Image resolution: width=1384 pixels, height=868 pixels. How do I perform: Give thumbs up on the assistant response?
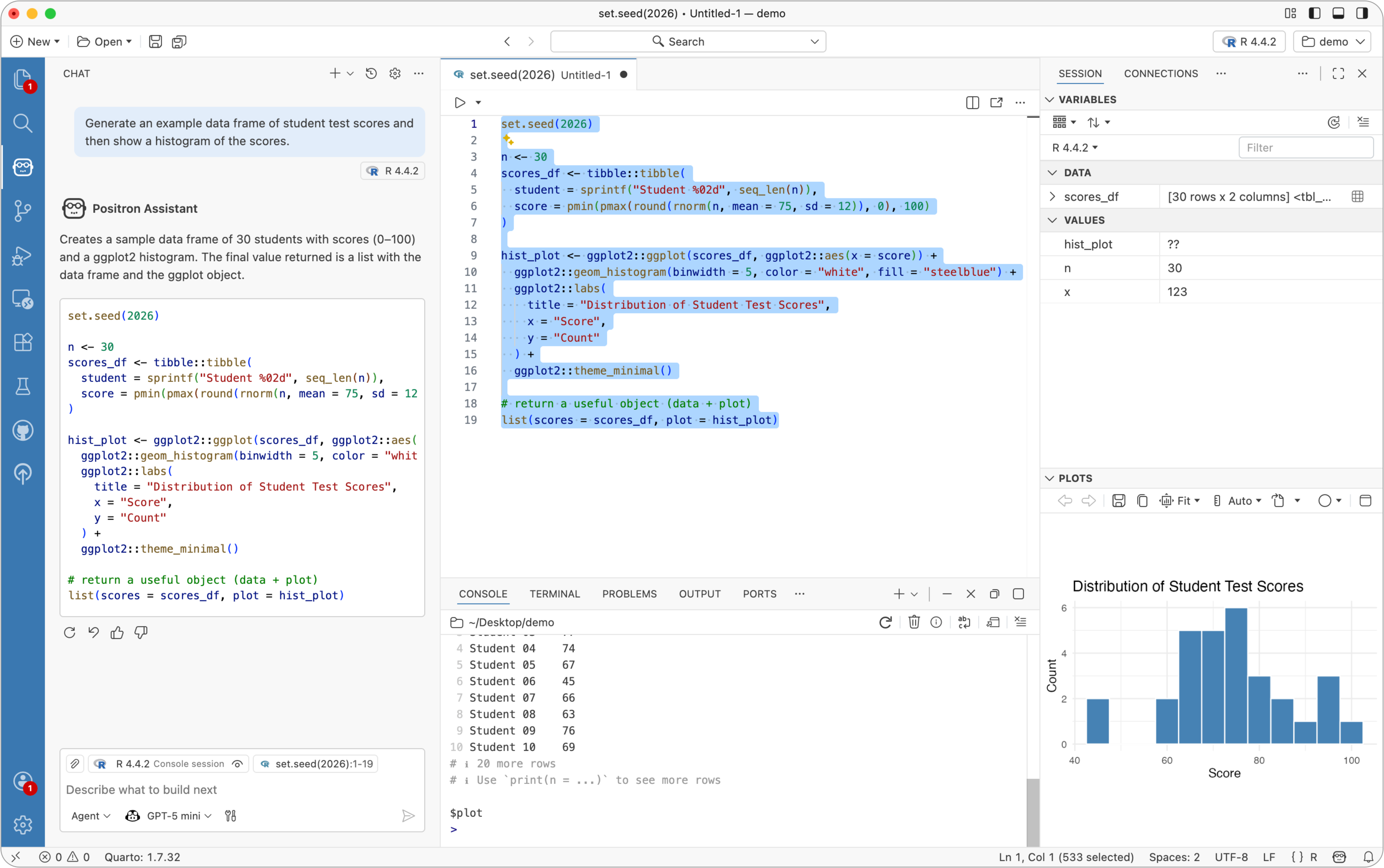pyautogui.click(x=117, y=632)
